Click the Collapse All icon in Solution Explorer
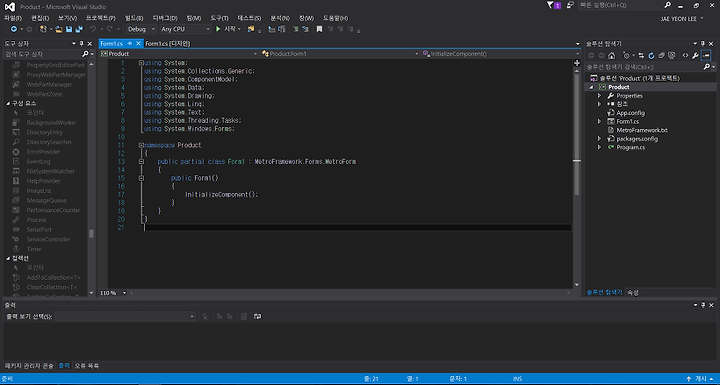Image resolution: width=720 pixels, height=385 pixels. (x=661, y=56)
